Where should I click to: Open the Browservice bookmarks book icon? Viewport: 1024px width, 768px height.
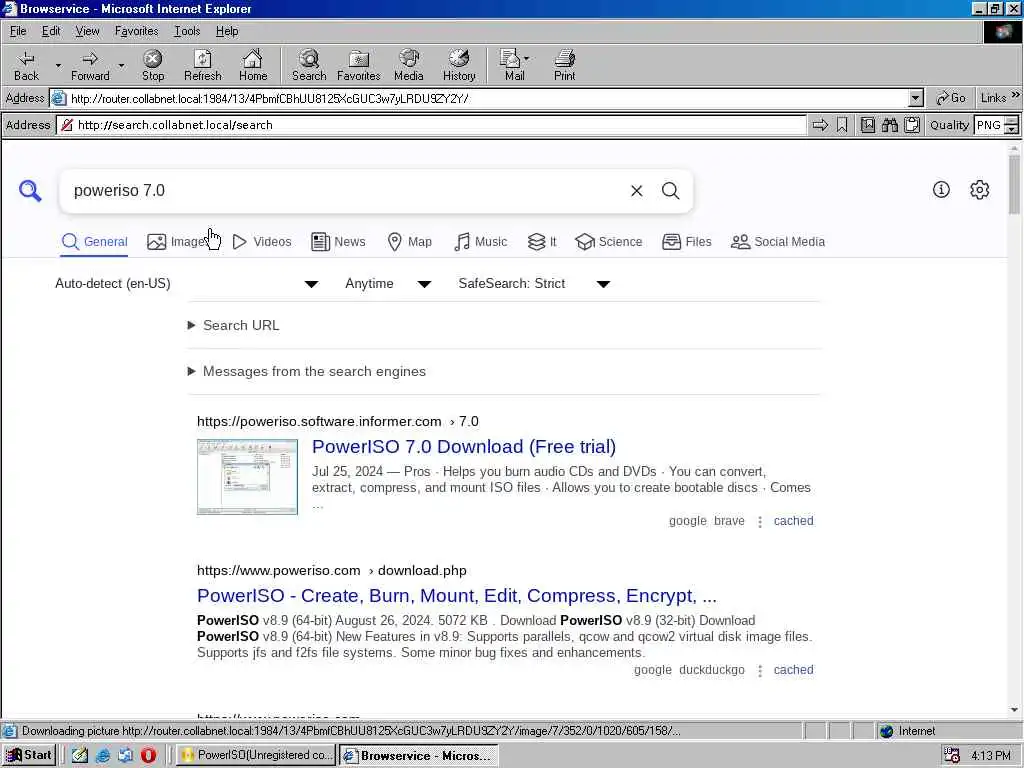(x=868, y=125)
